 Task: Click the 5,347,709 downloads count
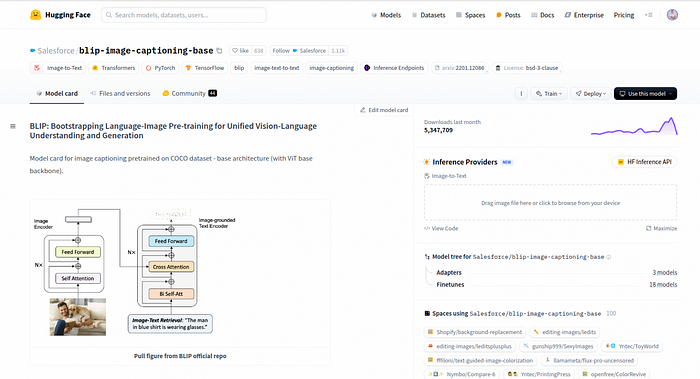(x=438, y=130)
